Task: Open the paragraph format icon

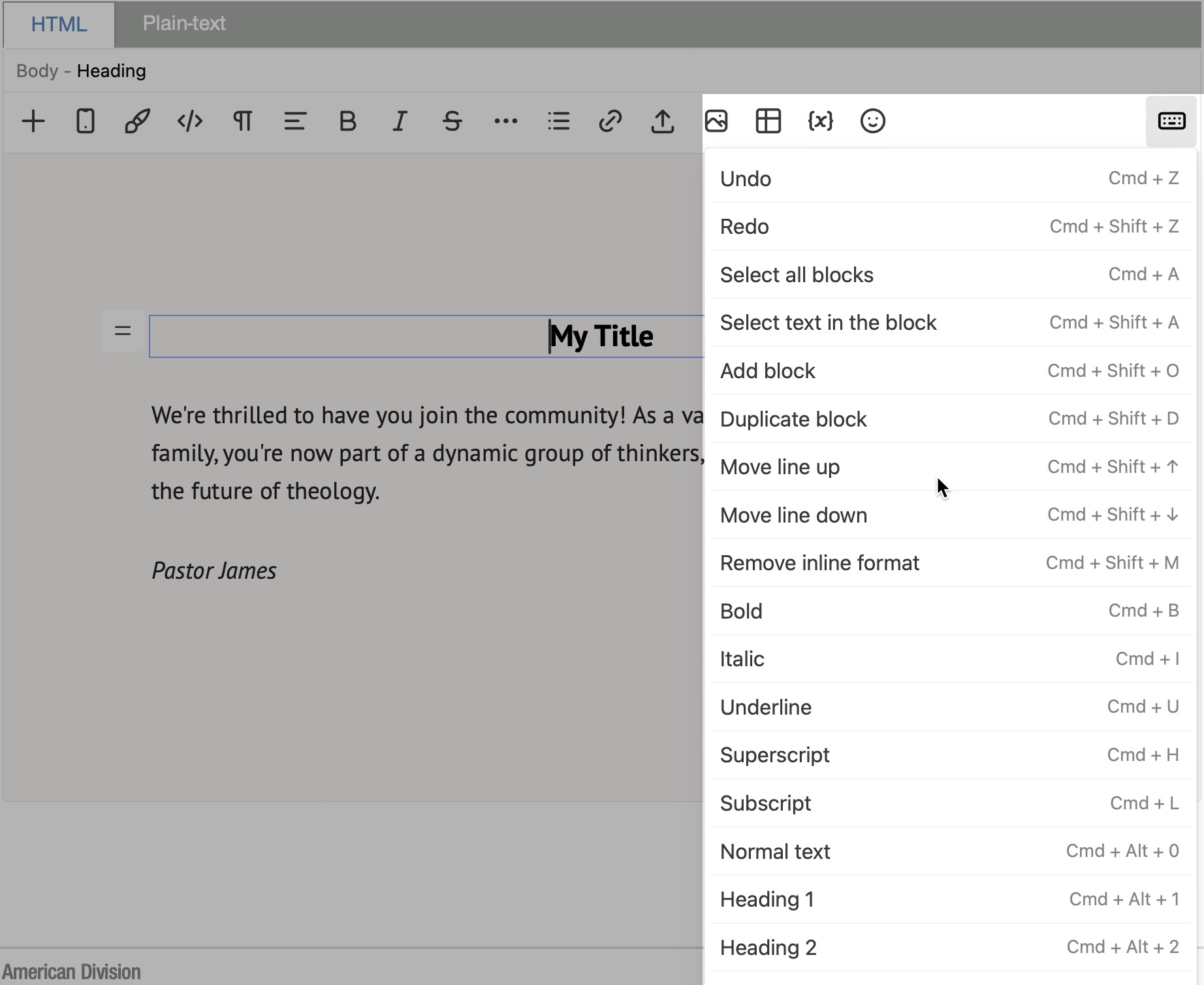Action: [x=242, y=121]
